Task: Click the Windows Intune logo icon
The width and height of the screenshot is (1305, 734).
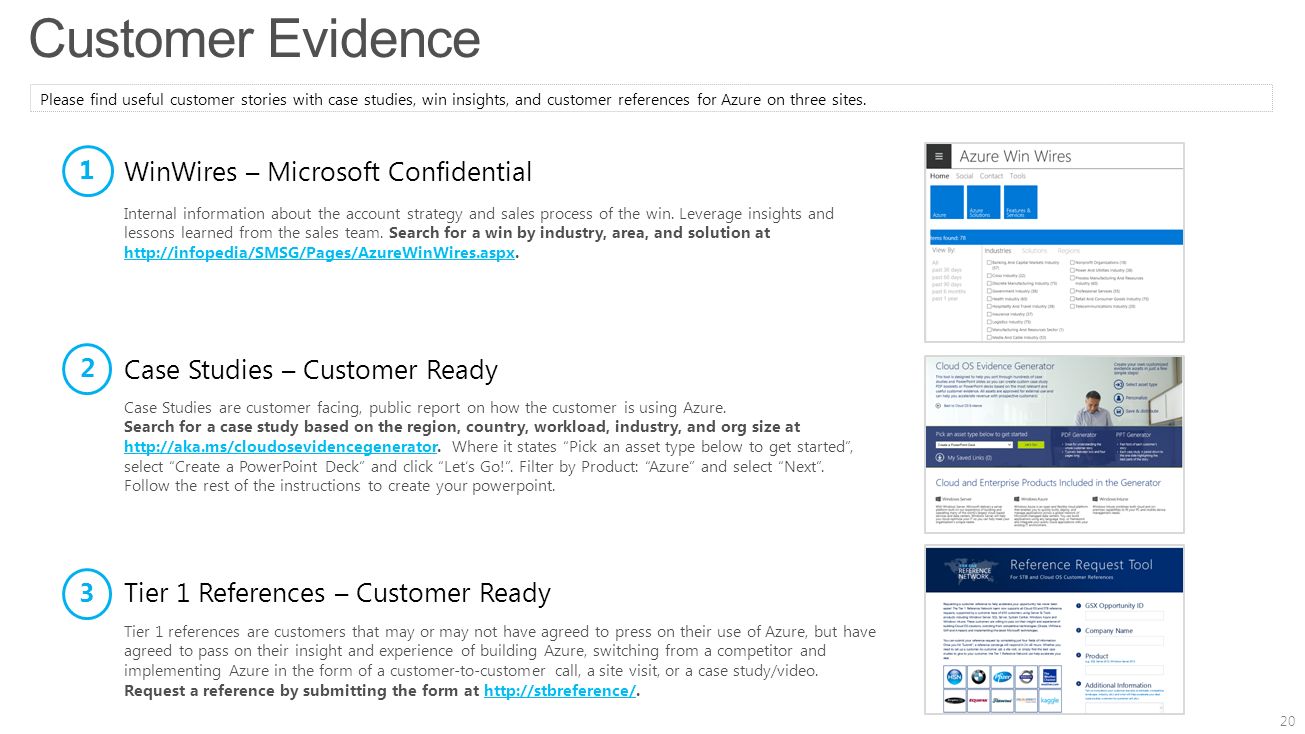Action: [1095, 499]
